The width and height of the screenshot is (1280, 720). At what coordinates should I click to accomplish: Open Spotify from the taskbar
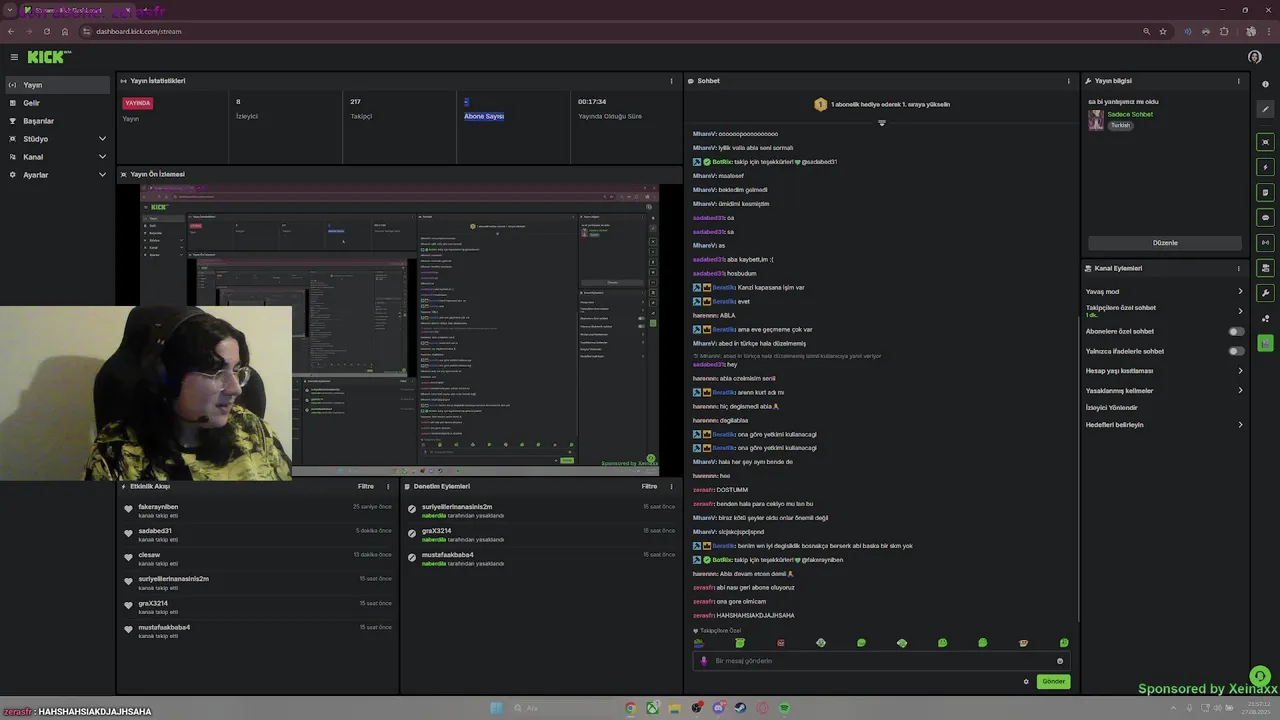pyautogui.click(x=784, y=708)
